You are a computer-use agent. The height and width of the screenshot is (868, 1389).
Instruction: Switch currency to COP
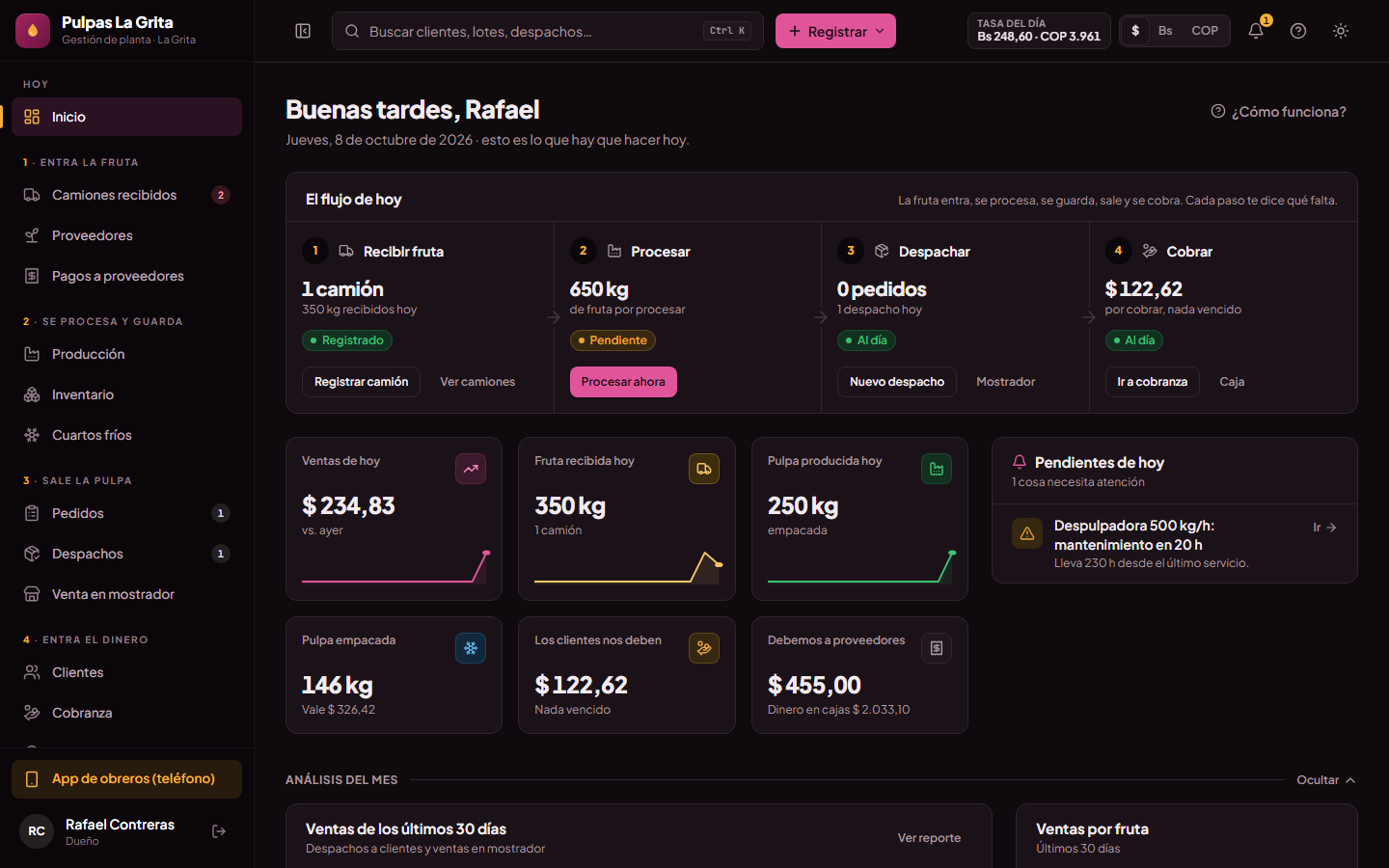[1205, 31]
